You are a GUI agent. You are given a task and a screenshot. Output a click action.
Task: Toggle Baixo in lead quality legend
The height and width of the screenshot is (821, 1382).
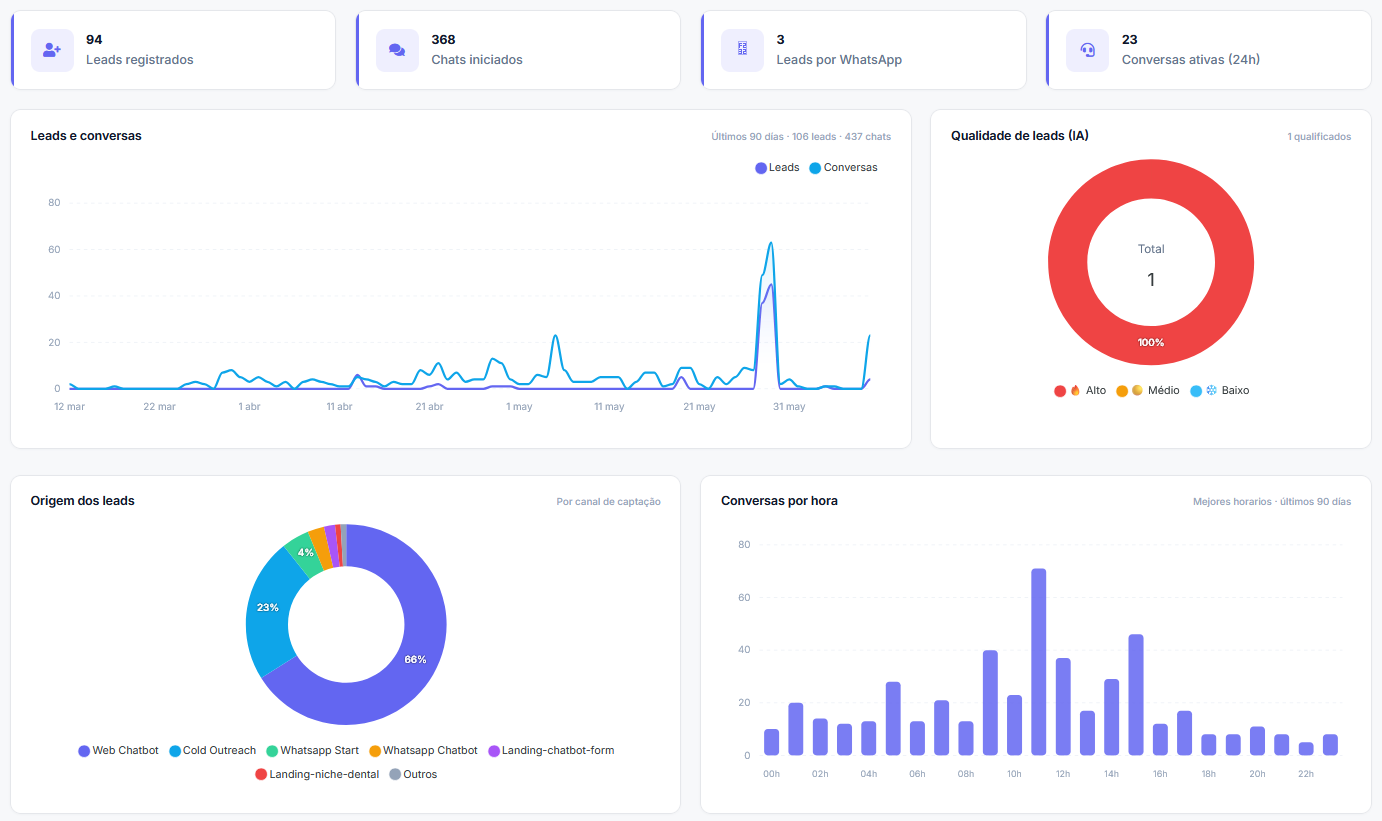click(1219, 390)
